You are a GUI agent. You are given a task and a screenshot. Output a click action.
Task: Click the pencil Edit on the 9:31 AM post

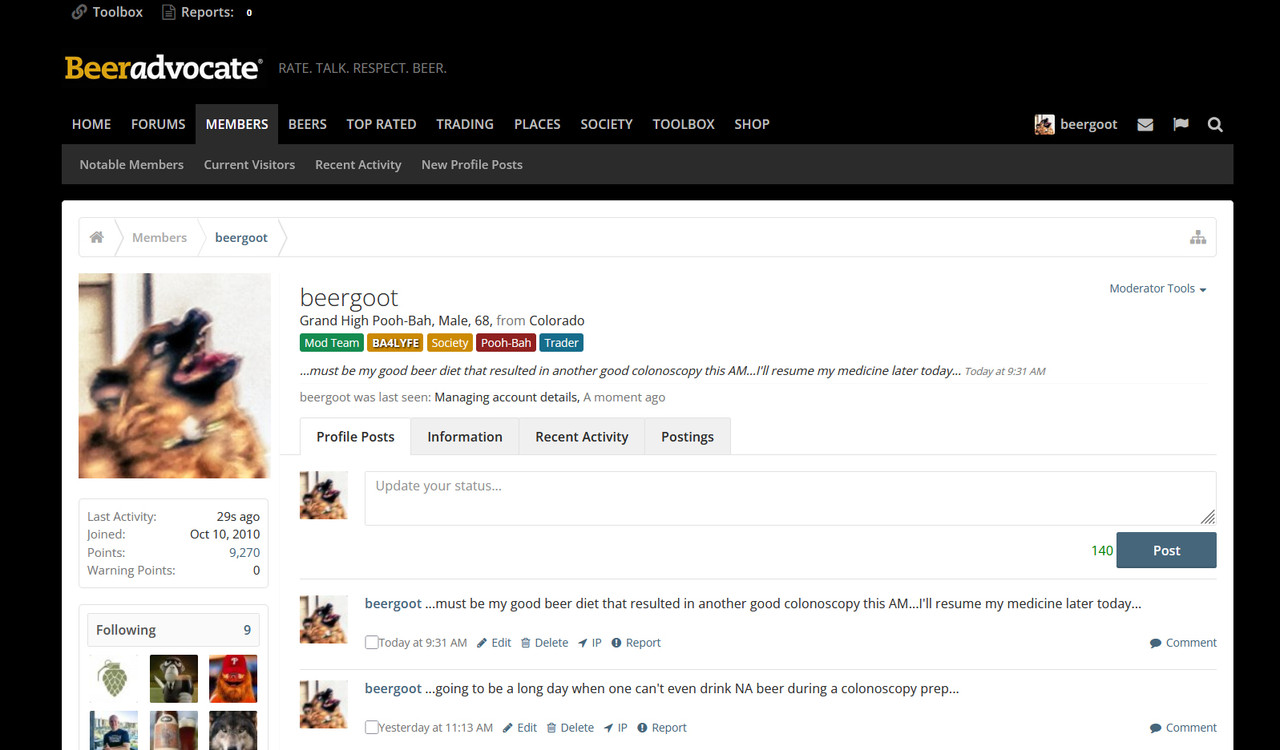[x=494, y=643]
